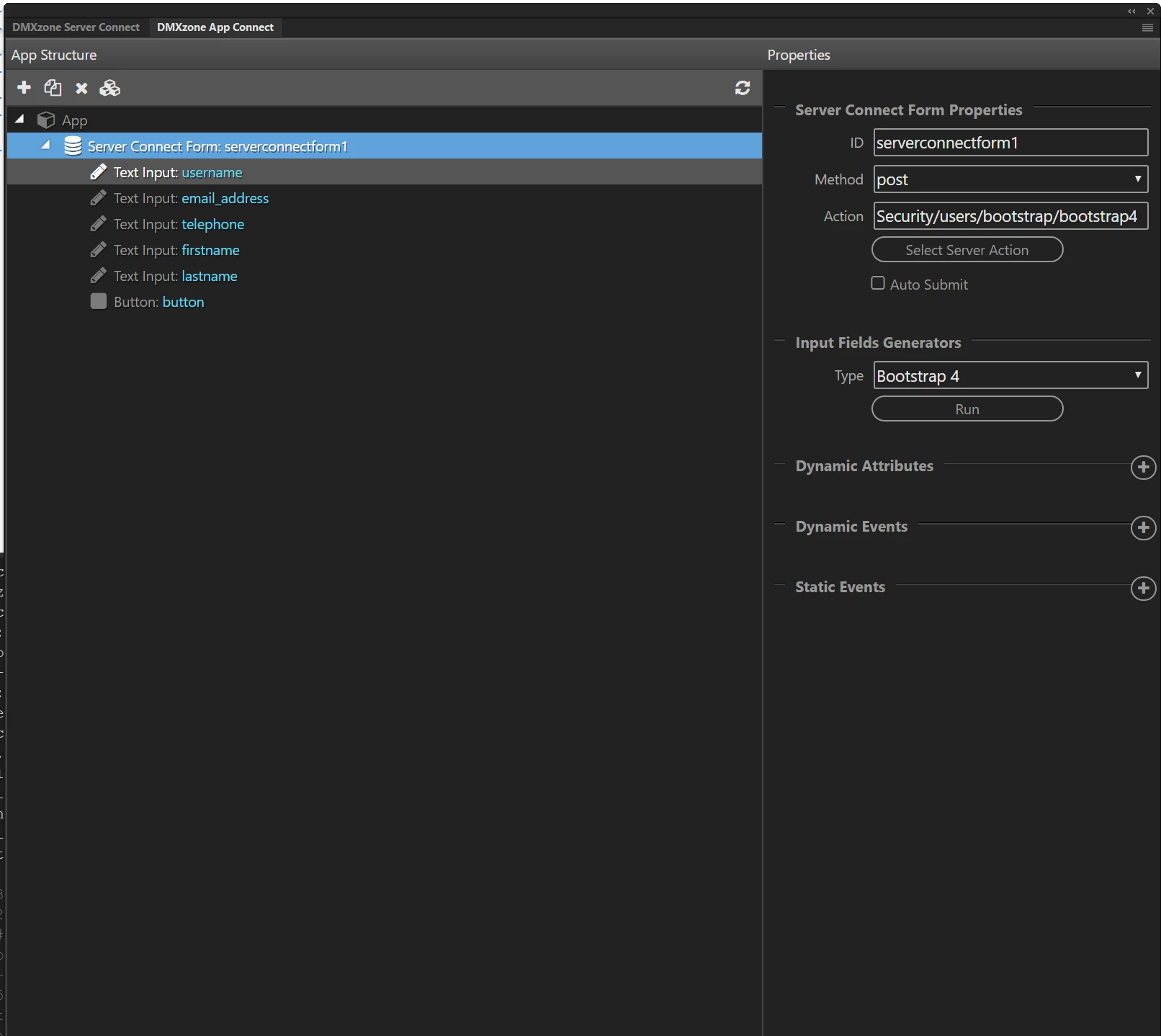The image size is (1161, 1036).
Task: Click the Action path input field
Action: (x=1010, y=216)
